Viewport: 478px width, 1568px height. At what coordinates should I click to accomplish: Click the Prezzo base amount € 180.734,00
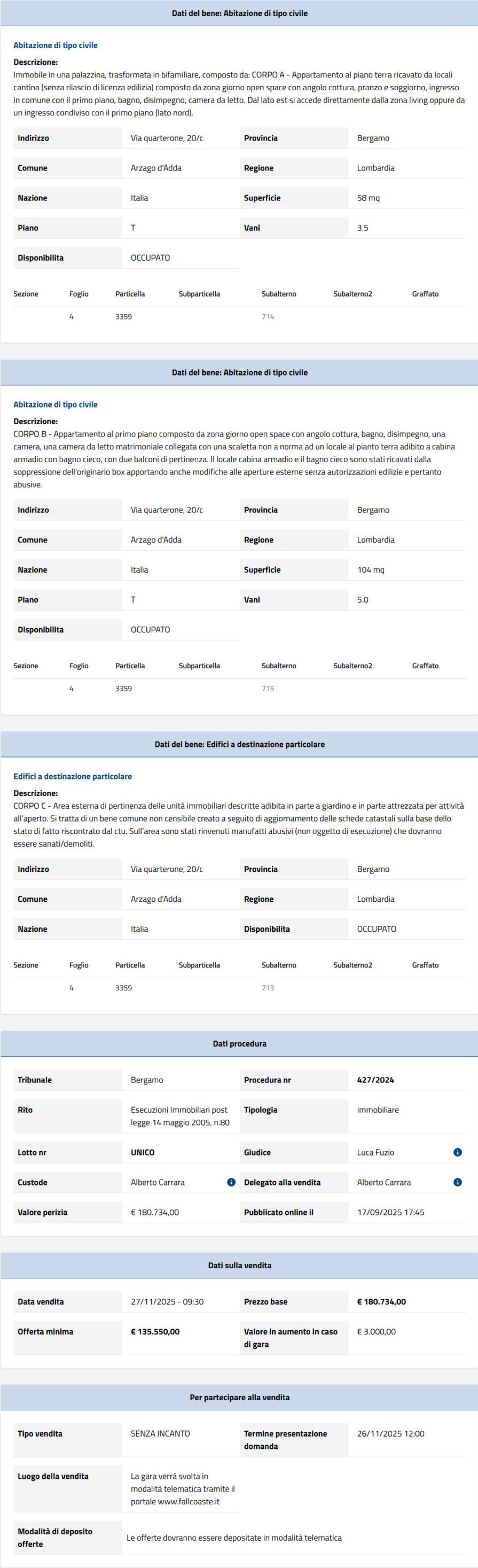pos(381,1302)
